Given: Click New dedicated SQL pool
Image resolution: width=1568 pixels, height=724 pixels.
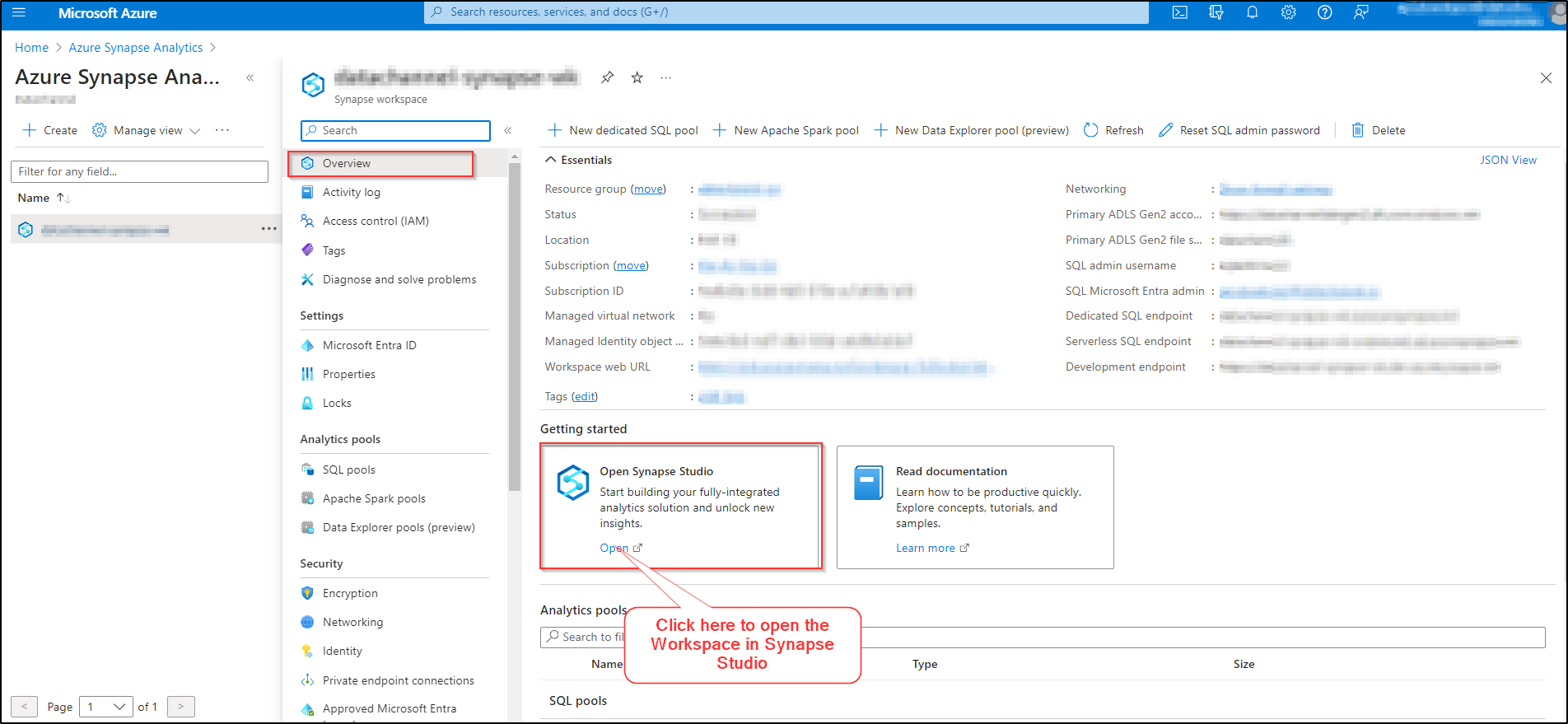Looking at the screenshot, I should pos(623,130).
